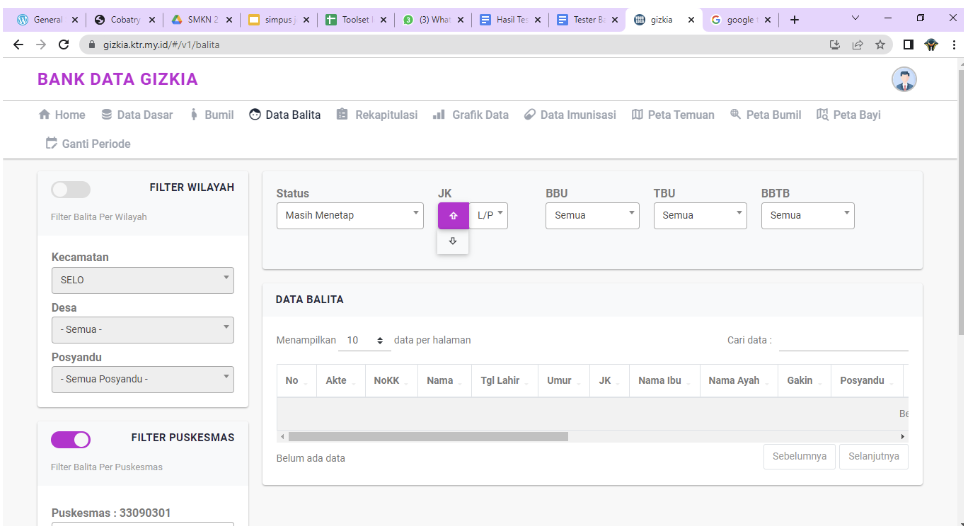Click the Belum ada data text
This screenshot has width=964, height=526.
310,458
